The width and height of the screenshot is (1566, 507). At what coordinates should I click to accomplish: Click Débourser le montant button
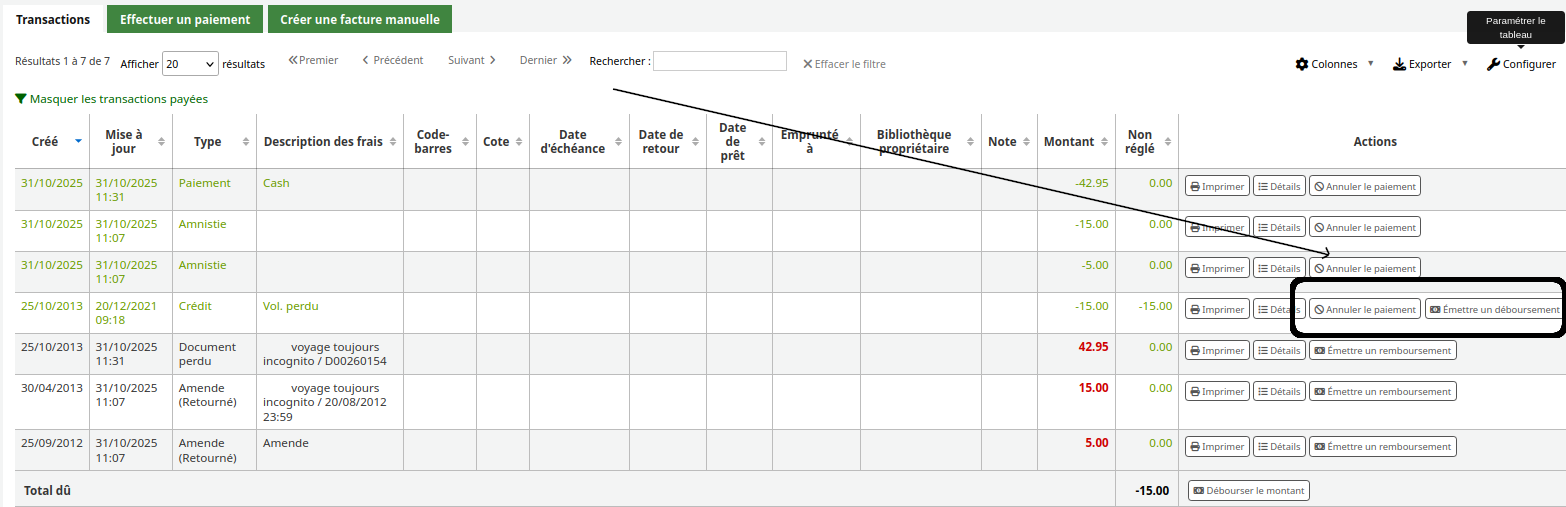[x=1248, y=491]
